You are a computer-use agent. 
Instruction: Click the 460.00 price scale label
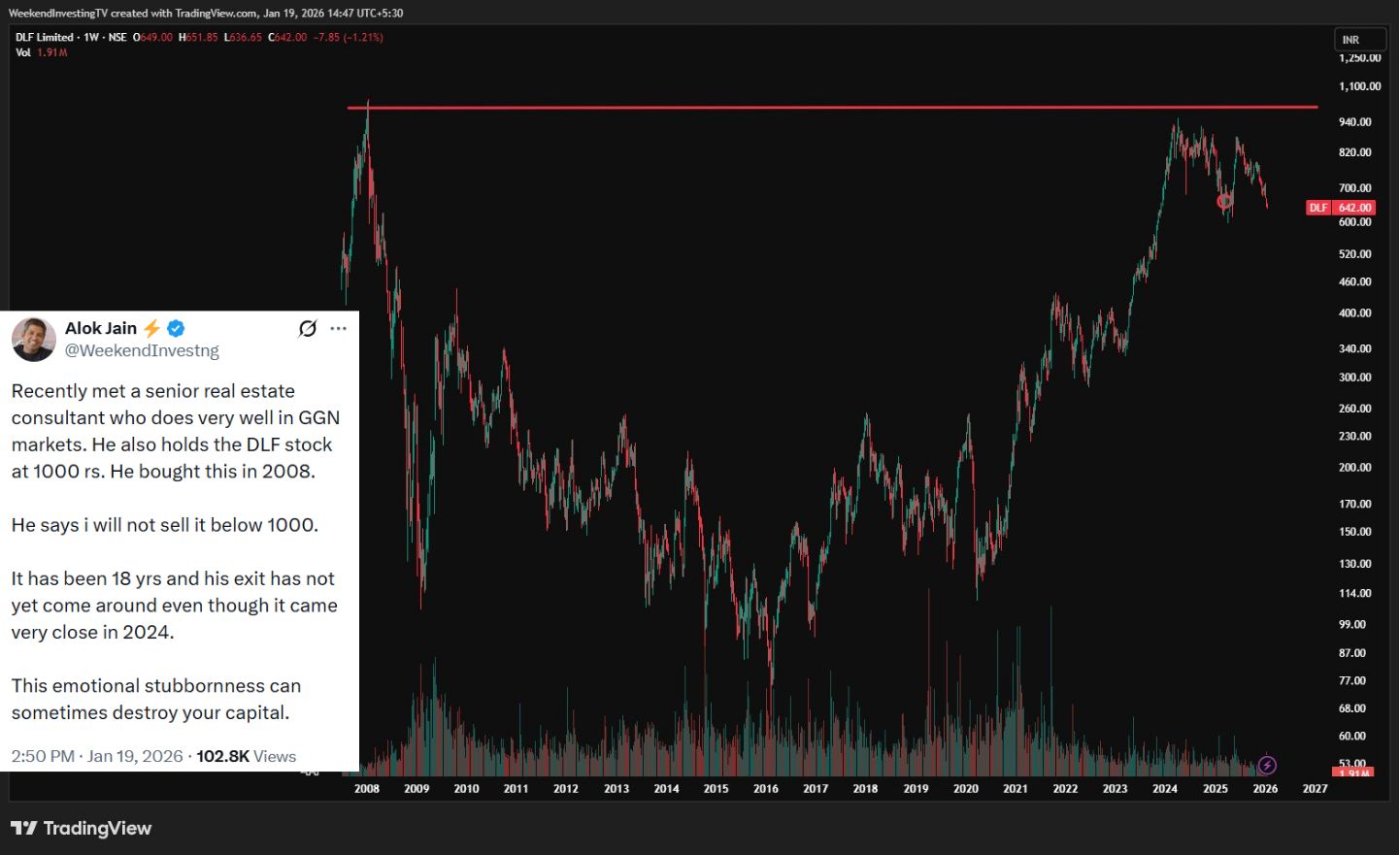tap(1355, 282)
